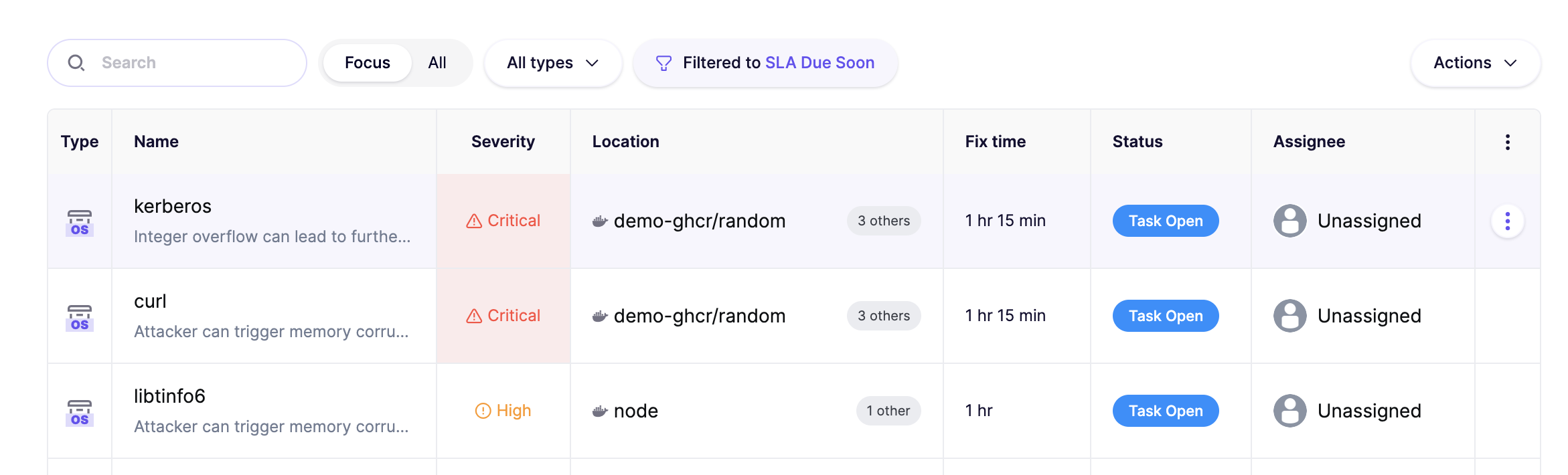Open the kerberos row three-dot menu

(1507, 221)
